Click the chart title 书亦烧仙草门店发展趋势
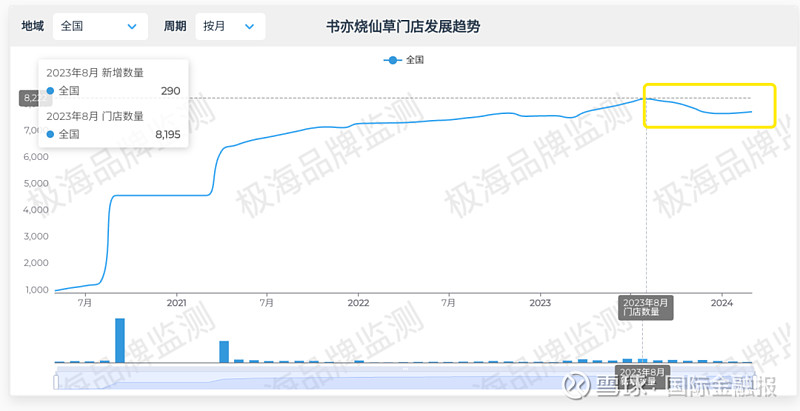Viewport: 800px width, 411px height. [x=403, y=27]
